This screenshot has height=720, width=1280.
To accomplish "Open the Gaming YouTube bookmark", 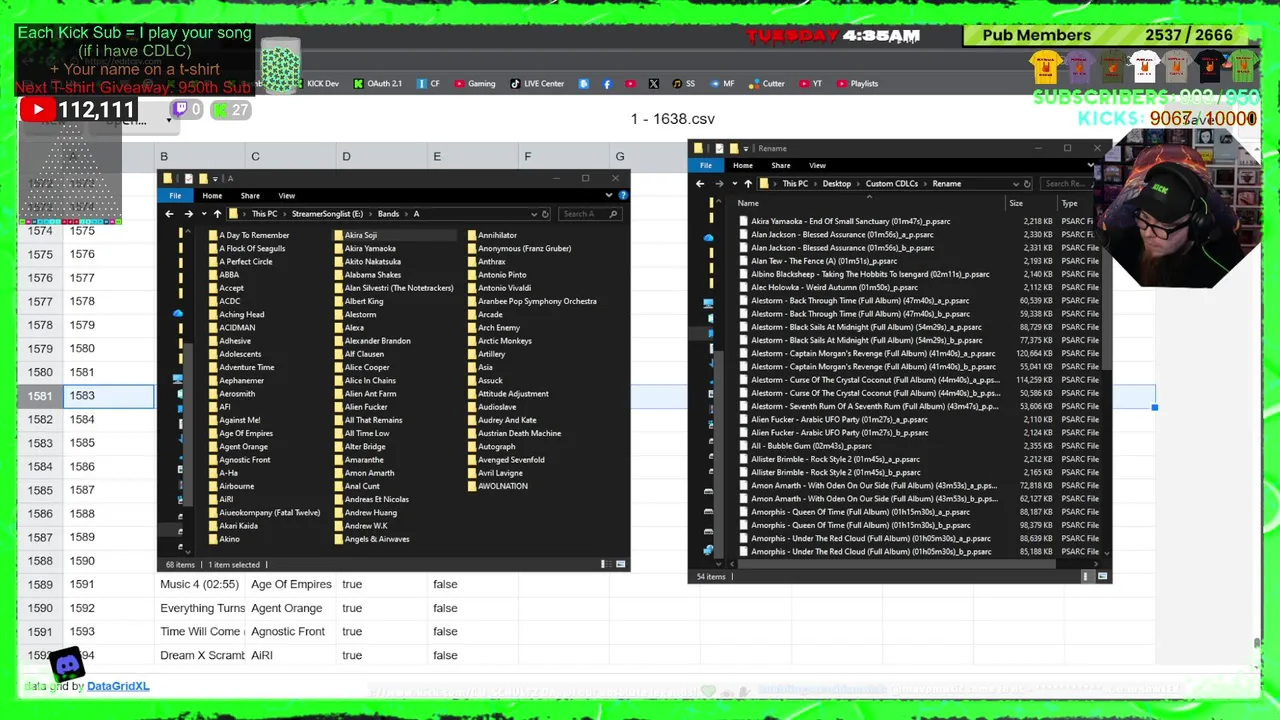I will [475, 84].
